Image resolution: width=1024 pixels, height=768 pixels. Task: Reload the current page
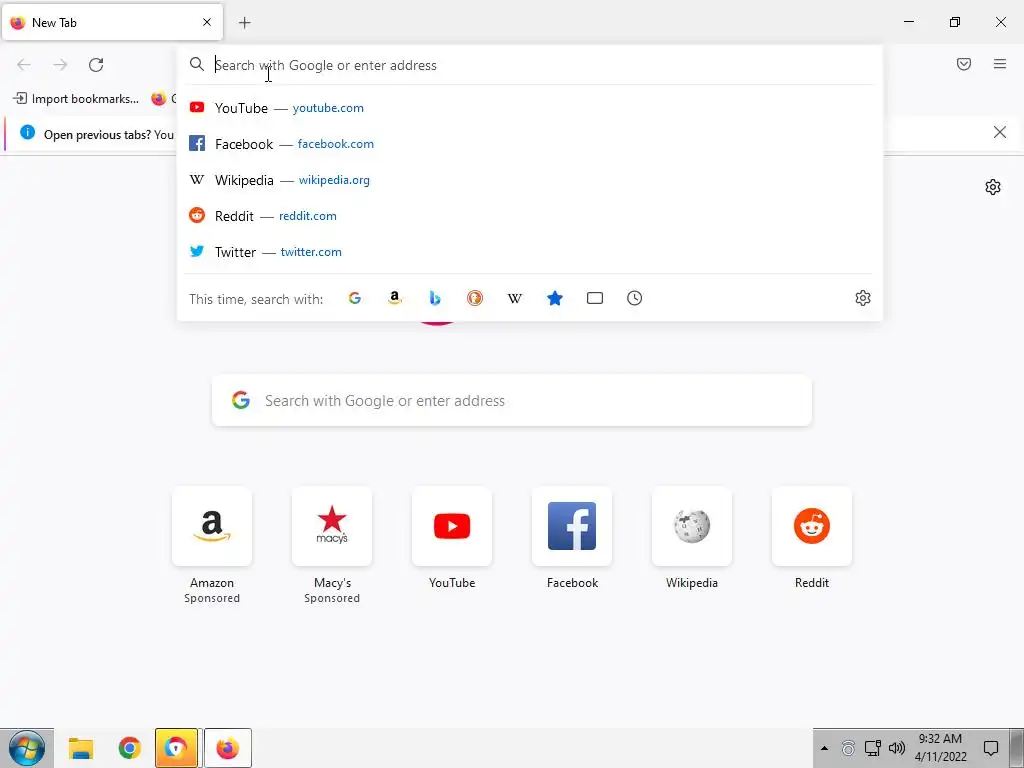96,65
